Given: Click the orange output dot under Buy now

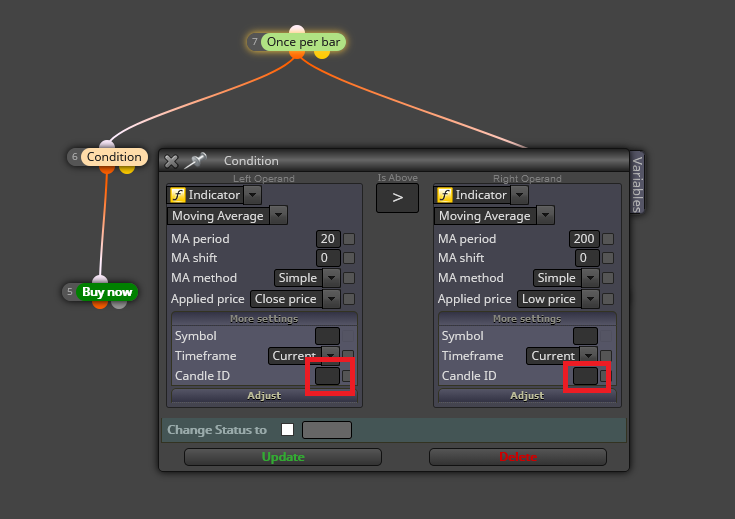Looking at the screenshot, I should (x=100, y=304).
